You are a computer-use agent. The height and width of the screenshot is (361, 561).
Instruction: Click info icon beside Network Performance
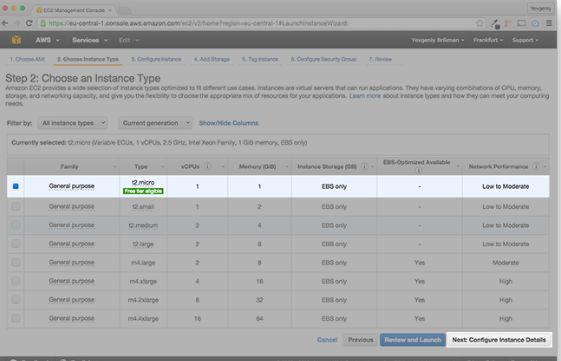coord(536,166)
